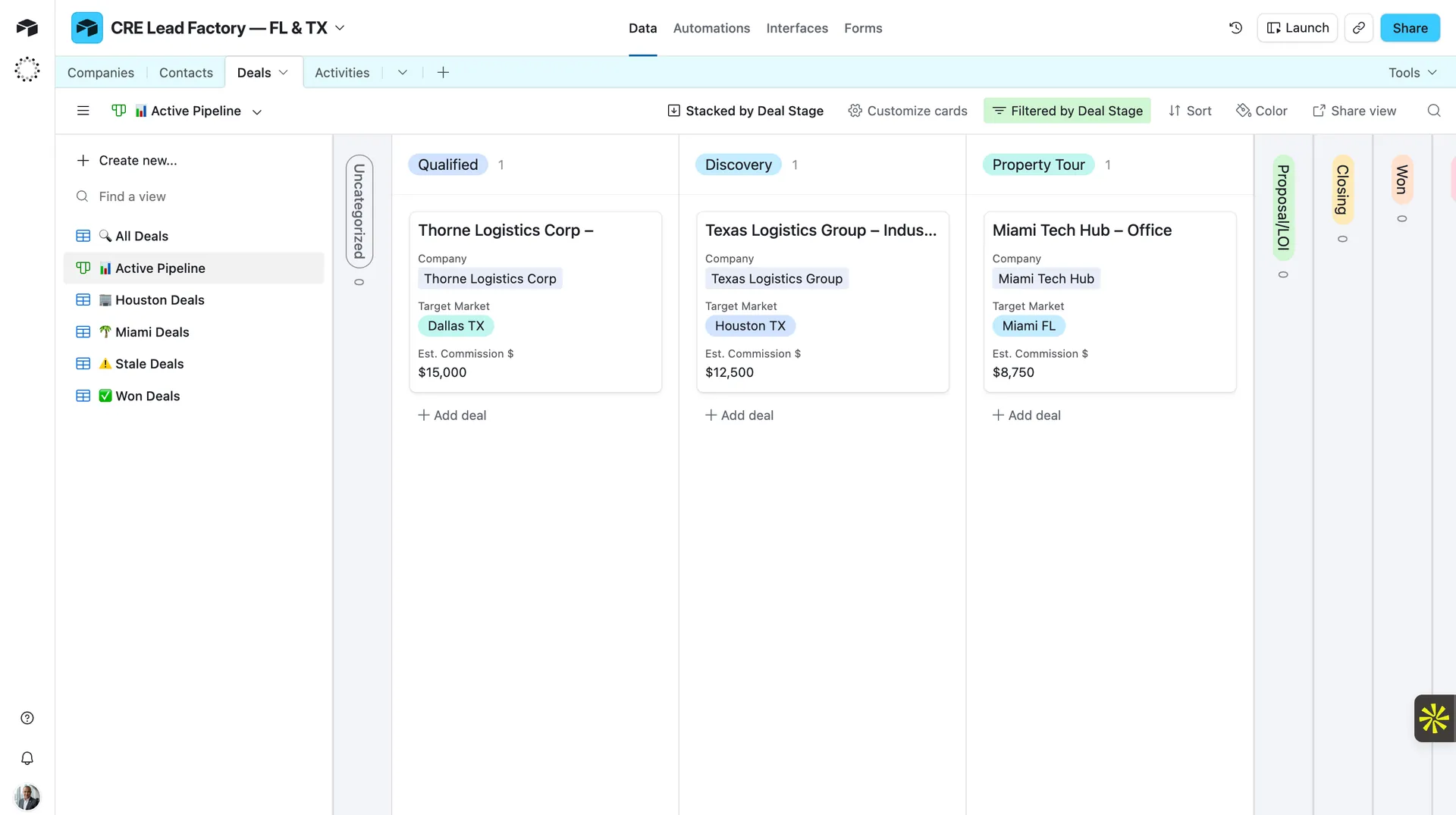The image size is (1456, 815).
Task: Open the search icon in the view toolbar
Action: (x=1434, y=110)
